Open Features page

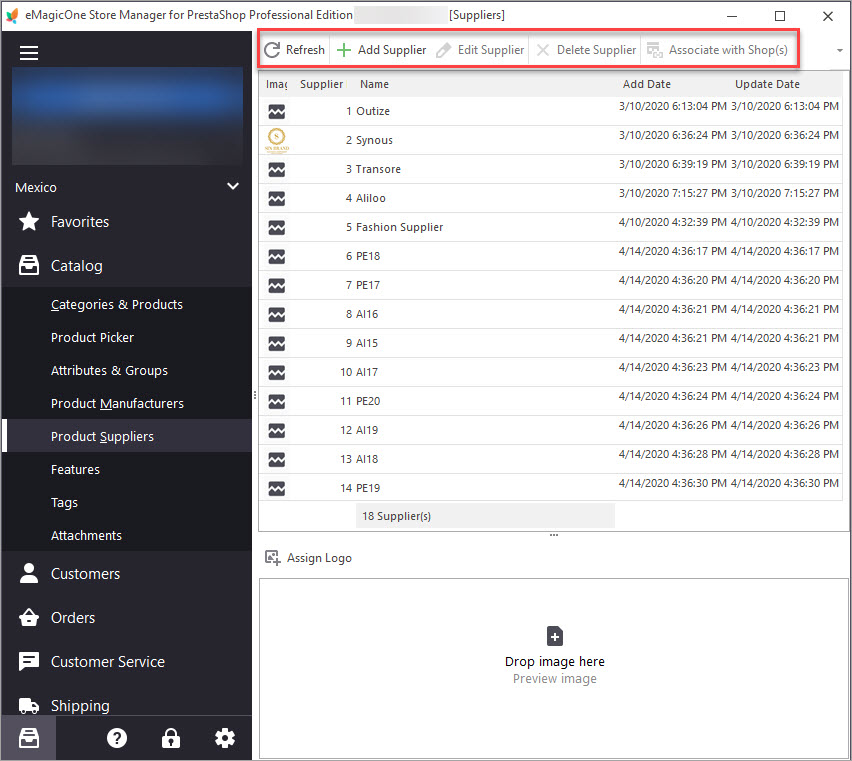tap(76, 469)
